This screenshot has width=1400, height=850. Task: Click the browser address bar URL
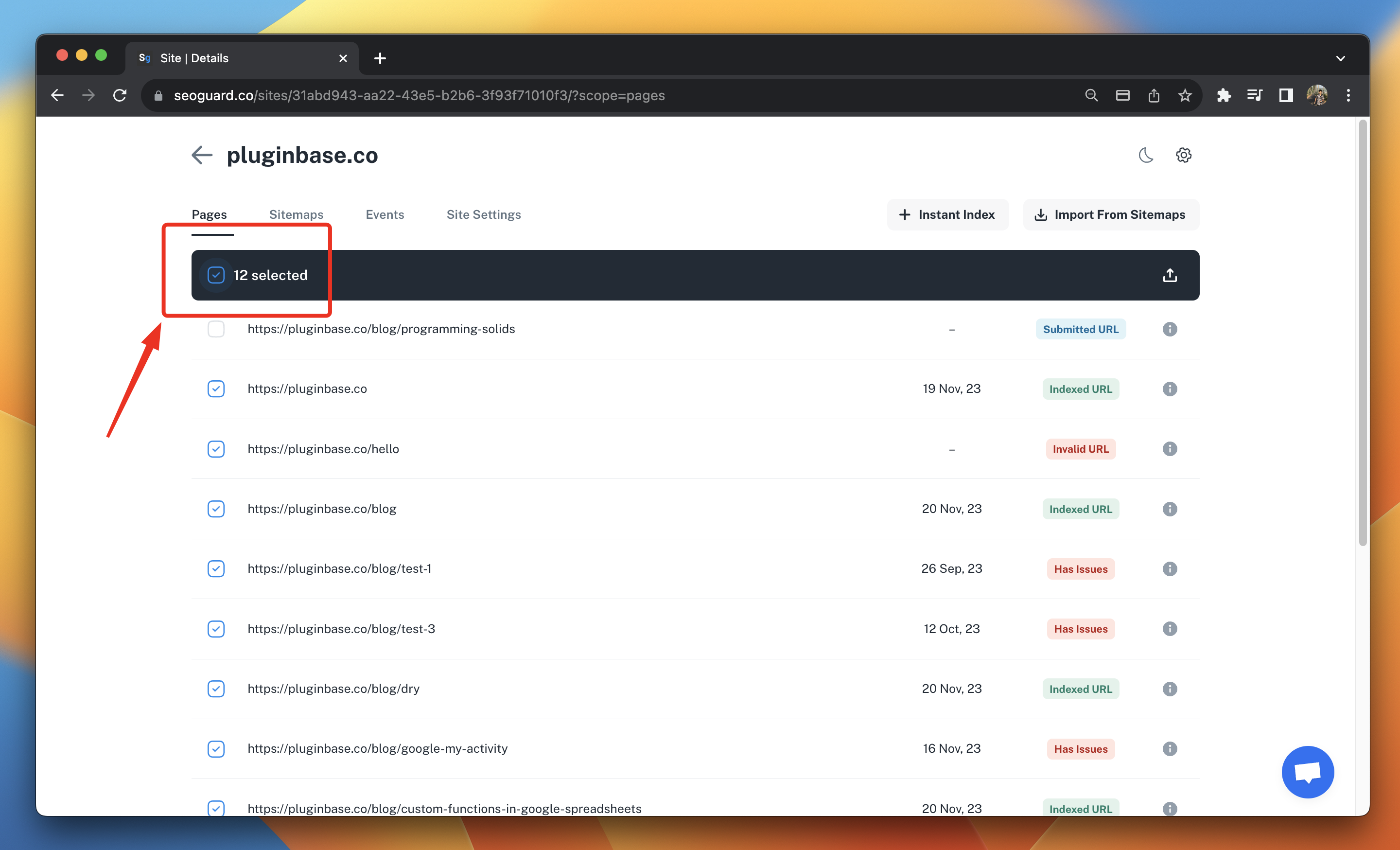point(420,95)
